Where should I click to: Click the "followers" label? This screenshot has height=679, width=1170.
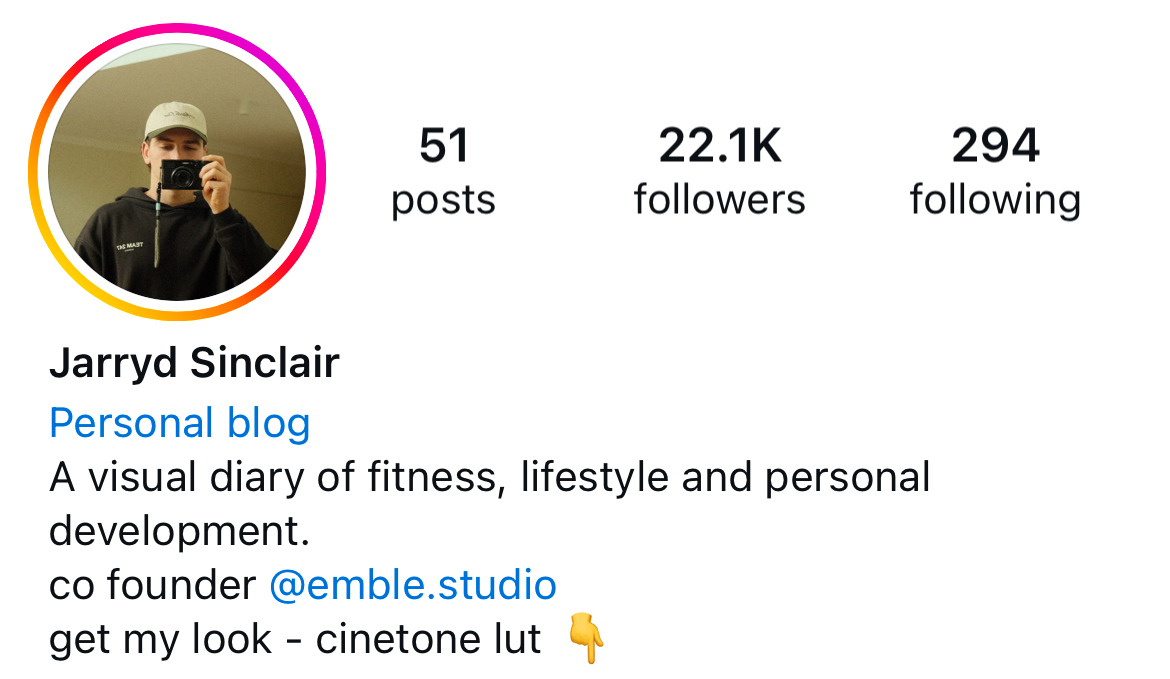(719, 199)
